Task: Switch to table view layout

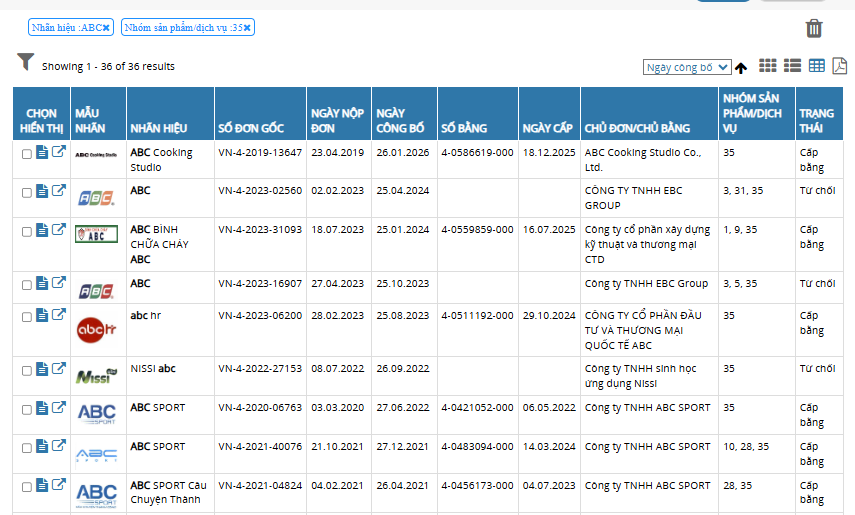Action: coord(817,66)
